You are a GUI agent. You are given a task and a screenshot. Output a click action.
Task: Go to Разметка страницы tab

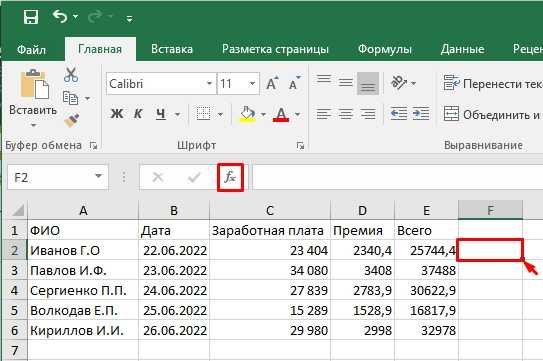[275, 49]
